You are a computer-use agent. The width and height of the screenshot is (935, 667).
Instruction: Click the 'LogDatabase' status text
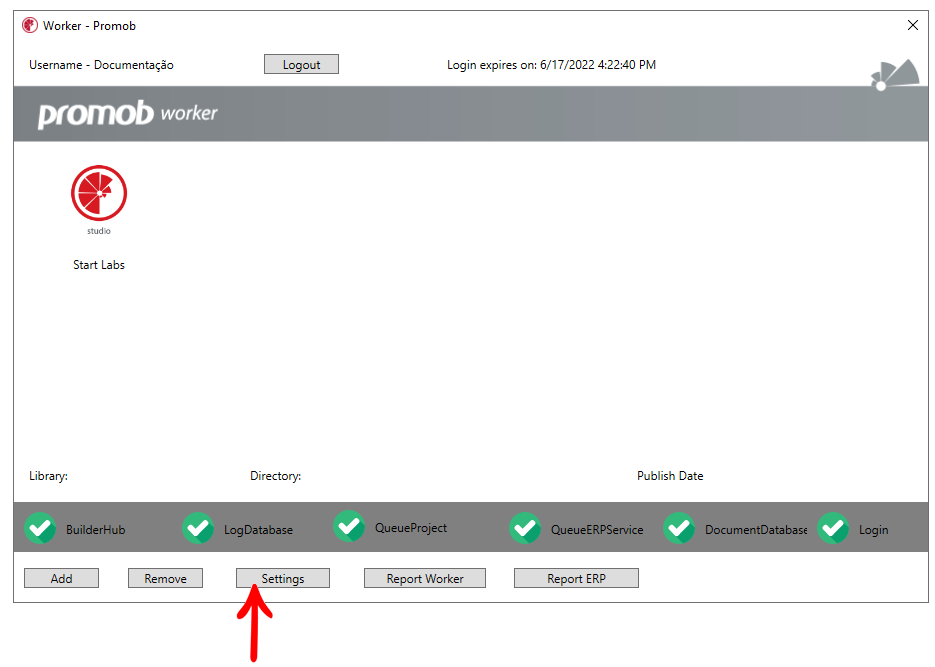coord(258,529)
